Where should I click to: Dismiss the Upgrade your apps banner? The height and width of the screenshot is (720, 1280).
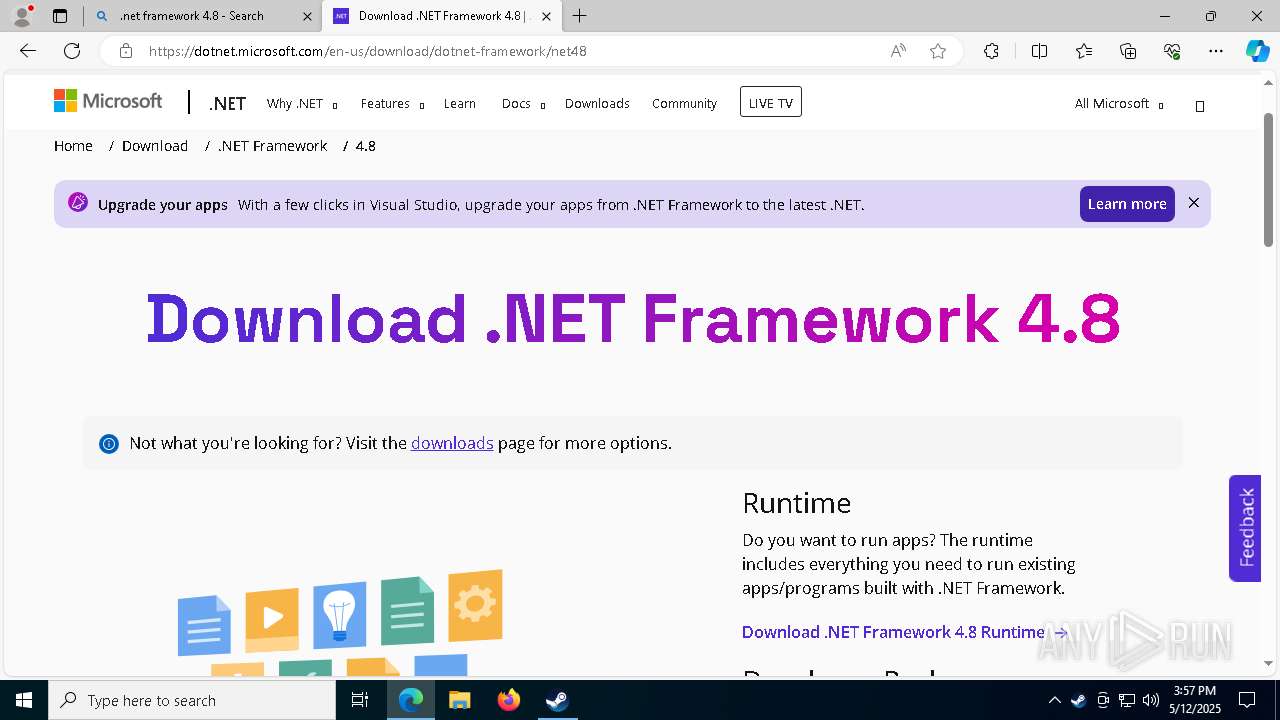(1193, 203)
